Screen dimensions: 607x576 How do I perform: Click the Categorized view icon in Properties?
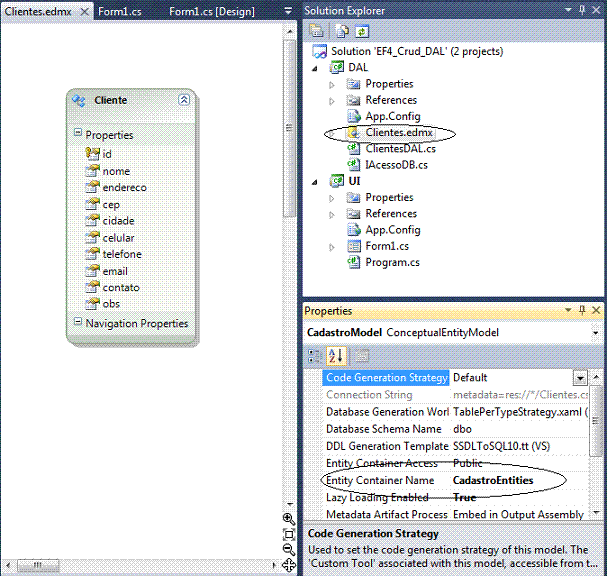[x=315, y=356]
